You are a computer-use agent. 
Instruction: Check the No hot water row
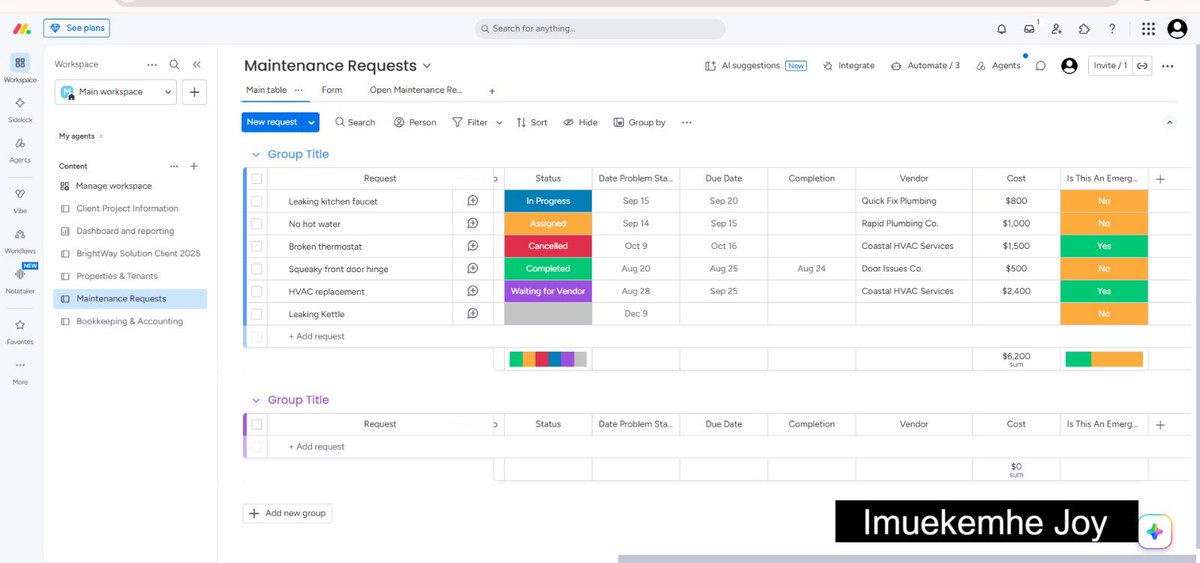(257, 224)
